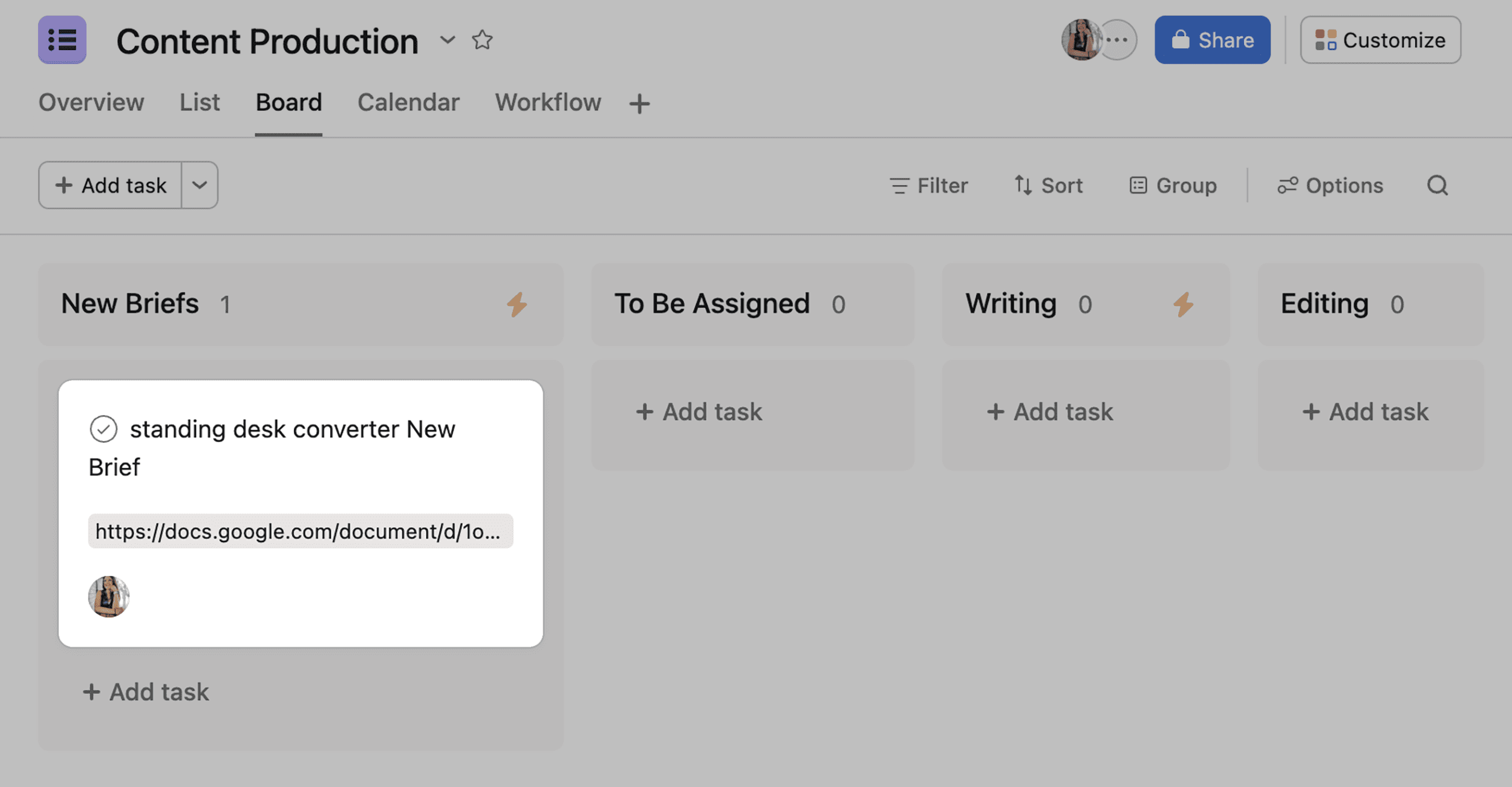Click the plus to add a new tab

tap(639, 103)
